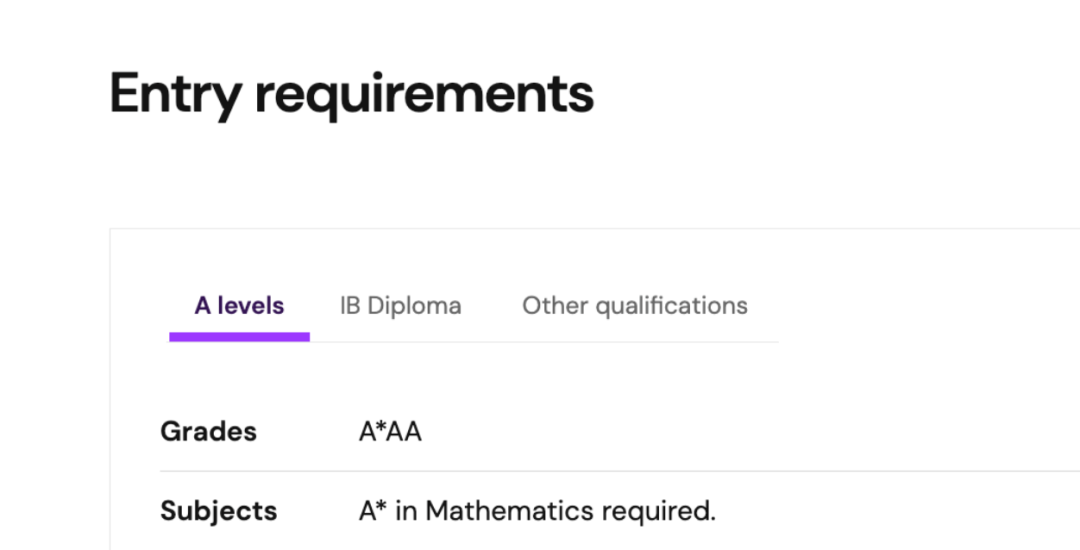1080x550 pixels.
Task: Click the "IB" text in the tab bar
Action: tap(349, 306)
